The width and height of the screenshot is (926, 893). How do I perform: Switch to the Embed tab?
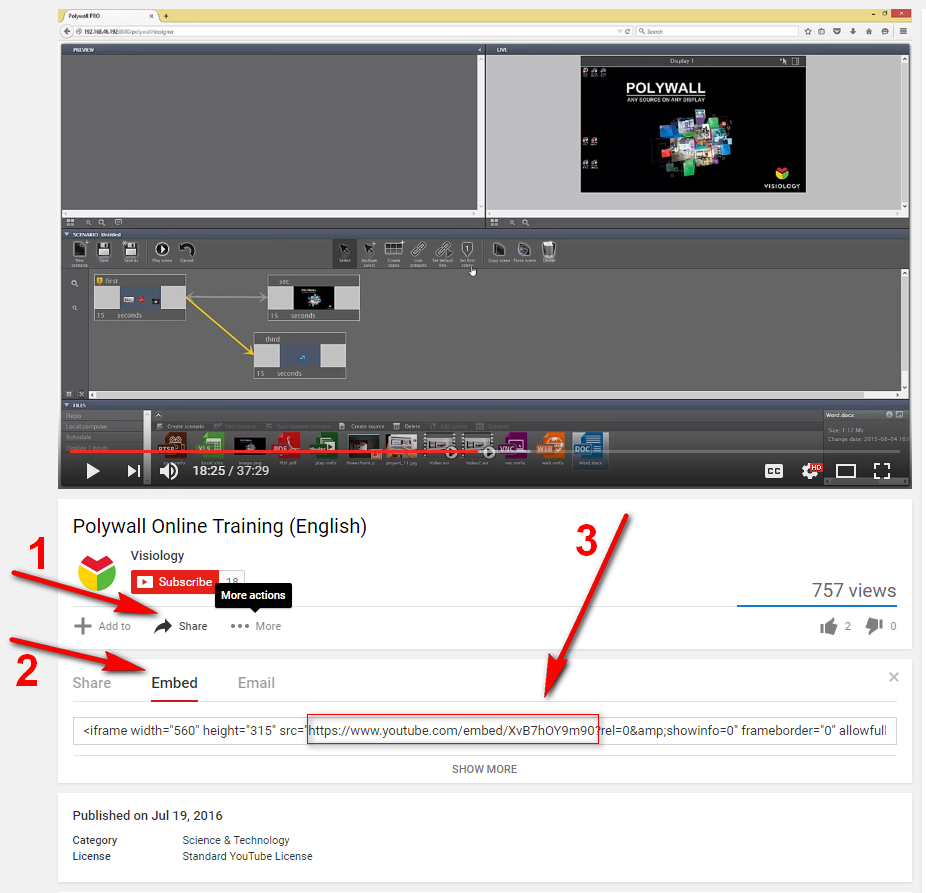point(174,683)
